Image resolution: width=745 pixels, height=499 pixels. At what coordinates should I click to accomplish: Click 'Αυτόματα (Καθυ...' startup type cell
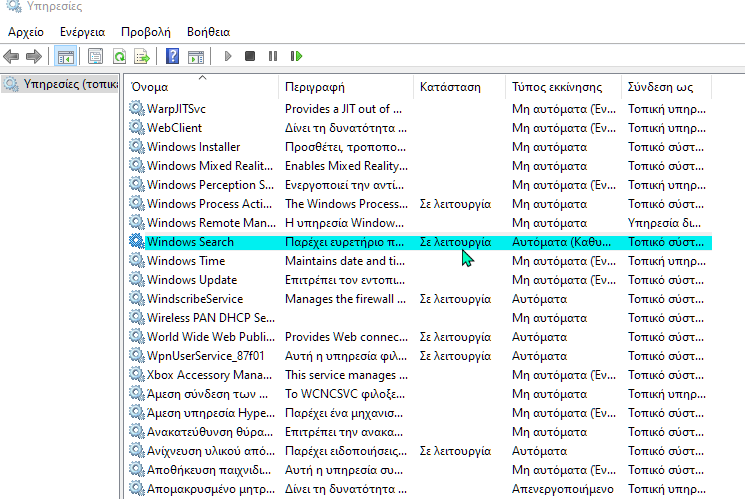[561, 242]
